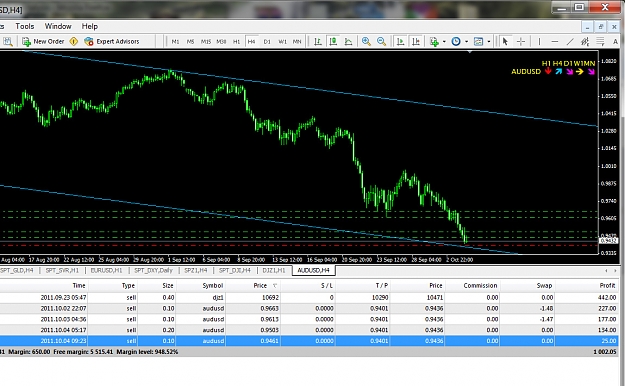Toggle the Expert Advisors button
This screenshot has width=625, height=386.
pyautogui.click(x=112, y=41)
